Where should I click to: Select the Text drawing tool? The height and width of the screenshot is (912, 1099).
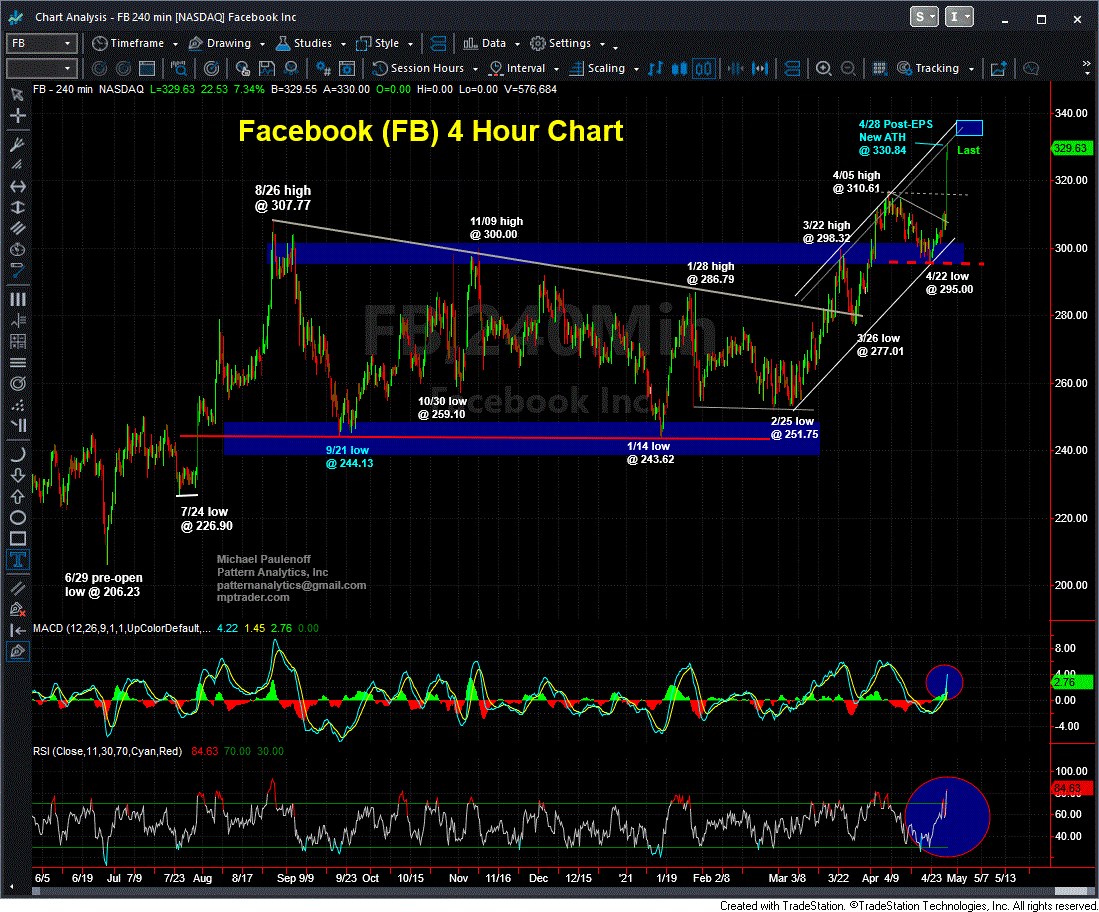point(18,559)
